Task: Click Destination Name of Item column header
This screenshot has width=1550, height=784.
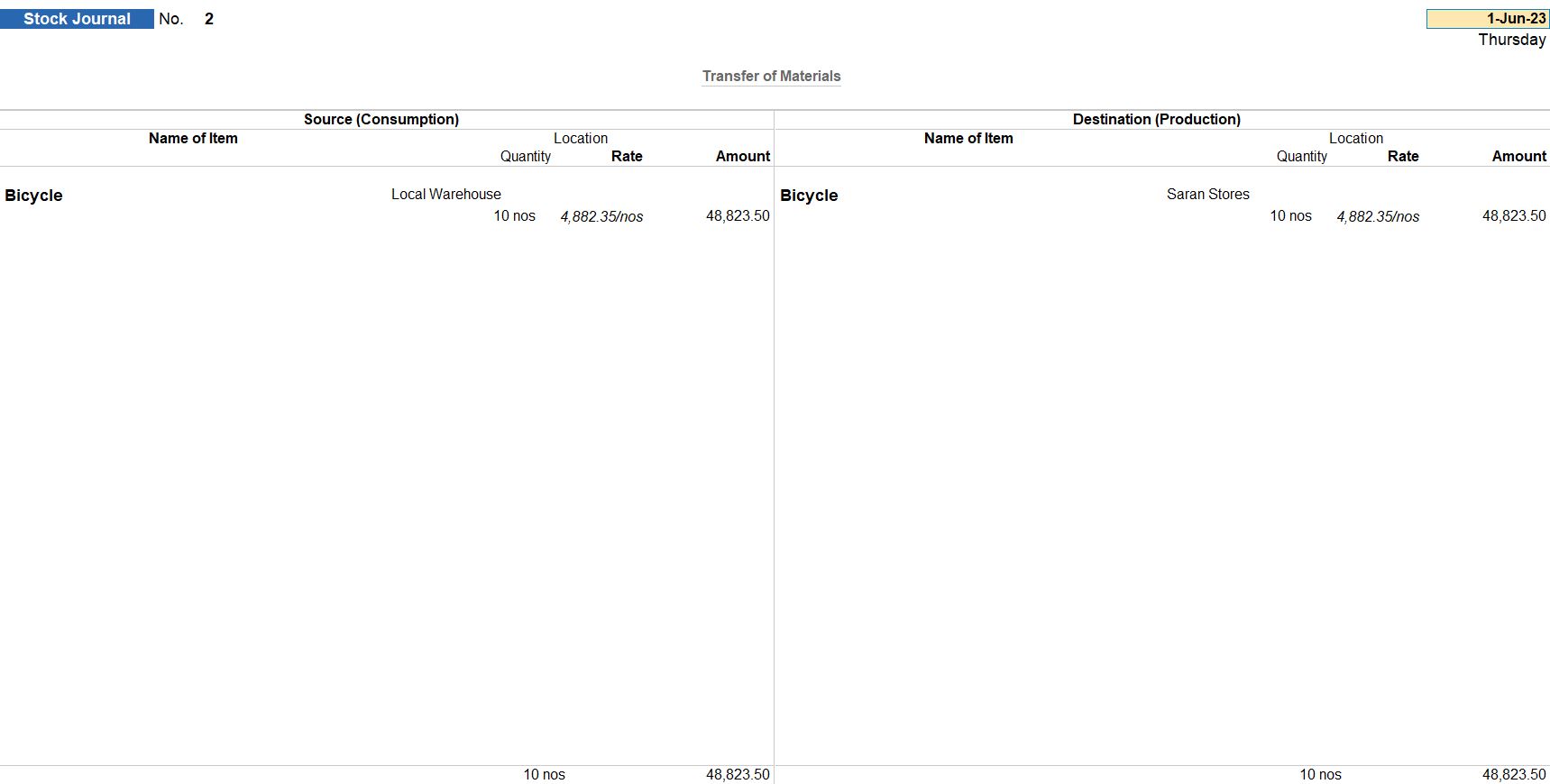Action: point(968,139)
